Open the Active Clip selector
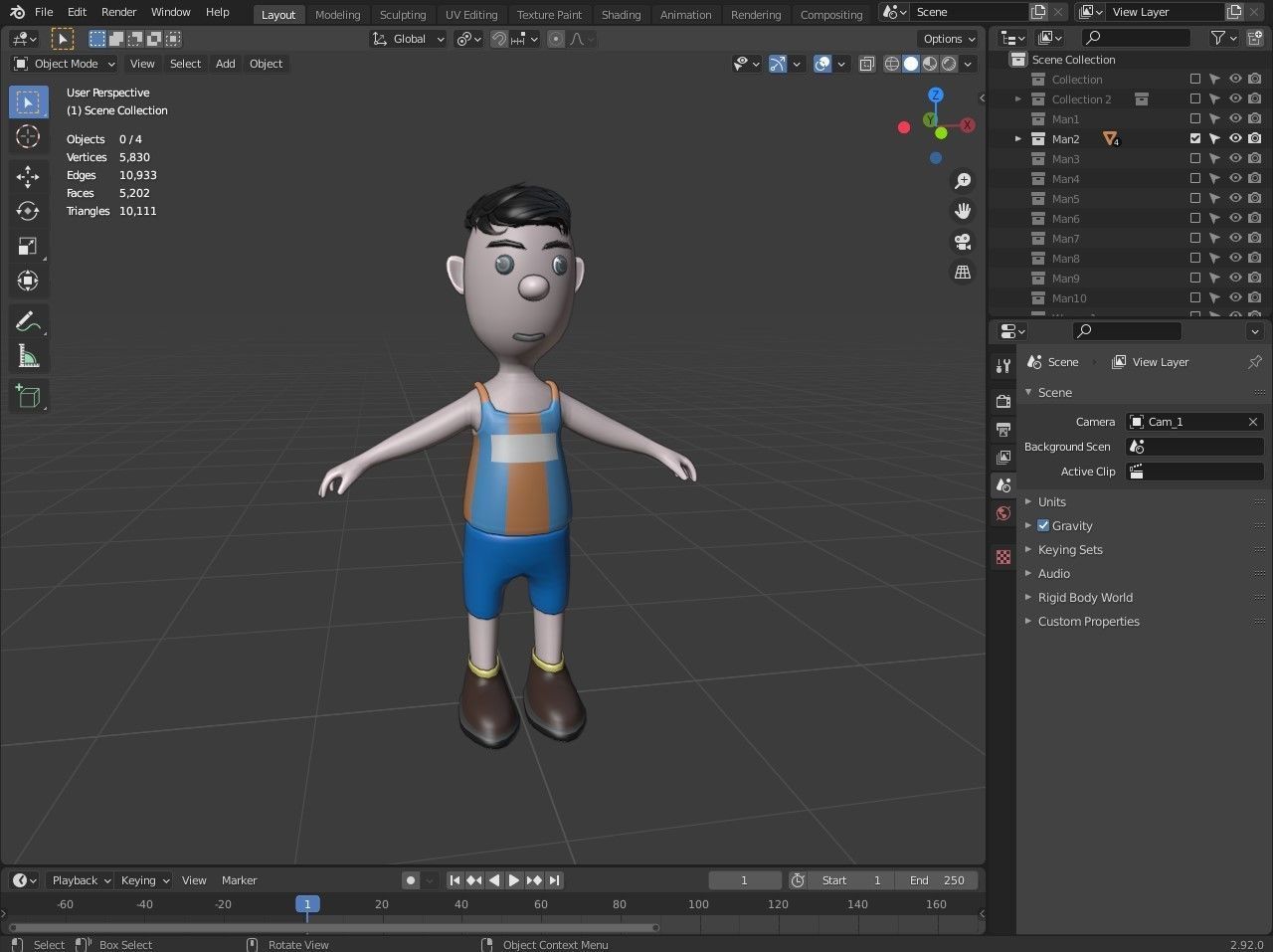Screen dimensions: 1273x952 point(1194,472)
